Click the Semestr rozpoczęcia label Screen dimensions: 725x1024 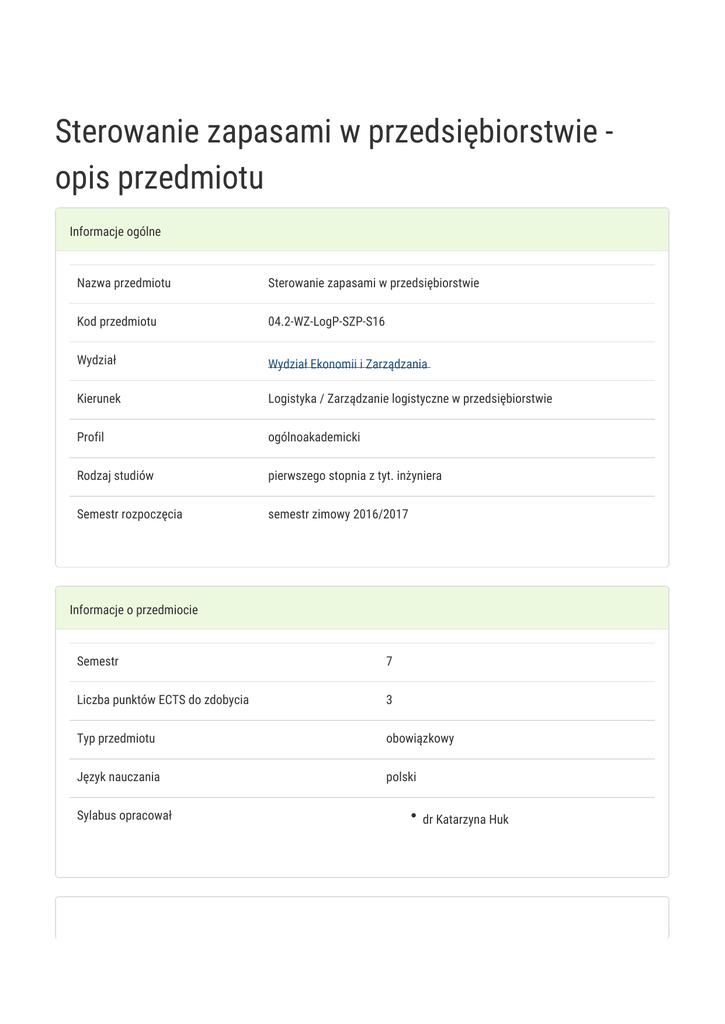pyautogui.click(x=130, y=515)
